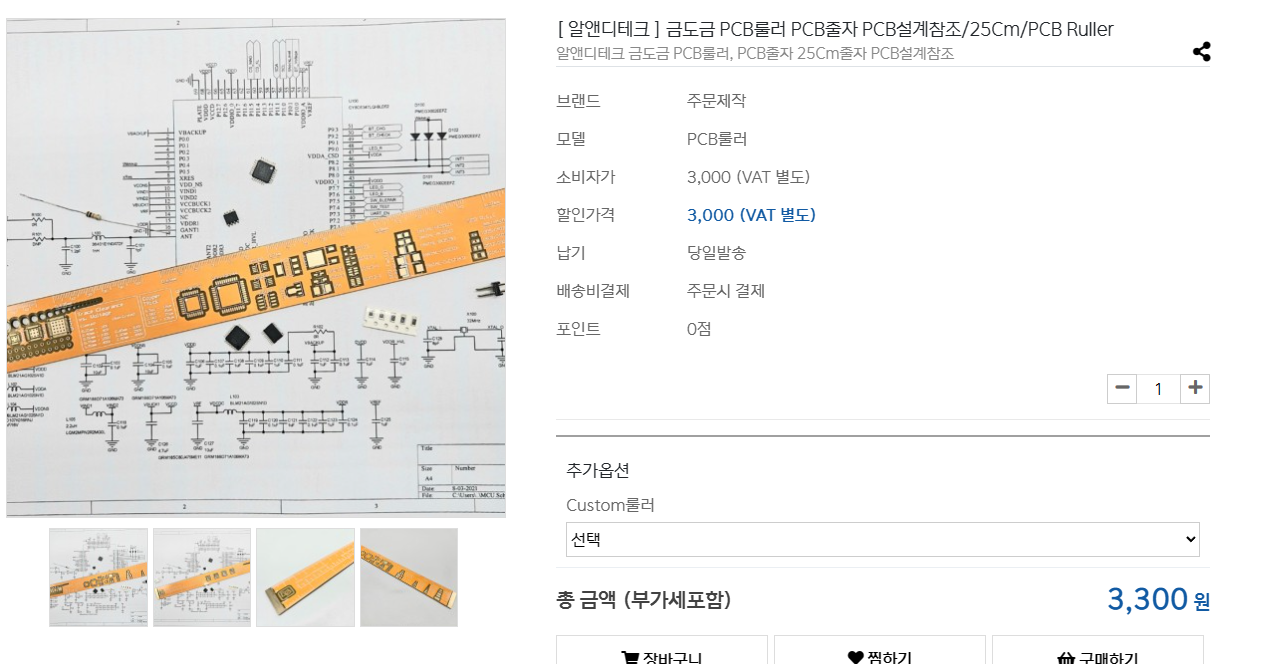Add to wishlist with 찜하기 heart button

879,655
